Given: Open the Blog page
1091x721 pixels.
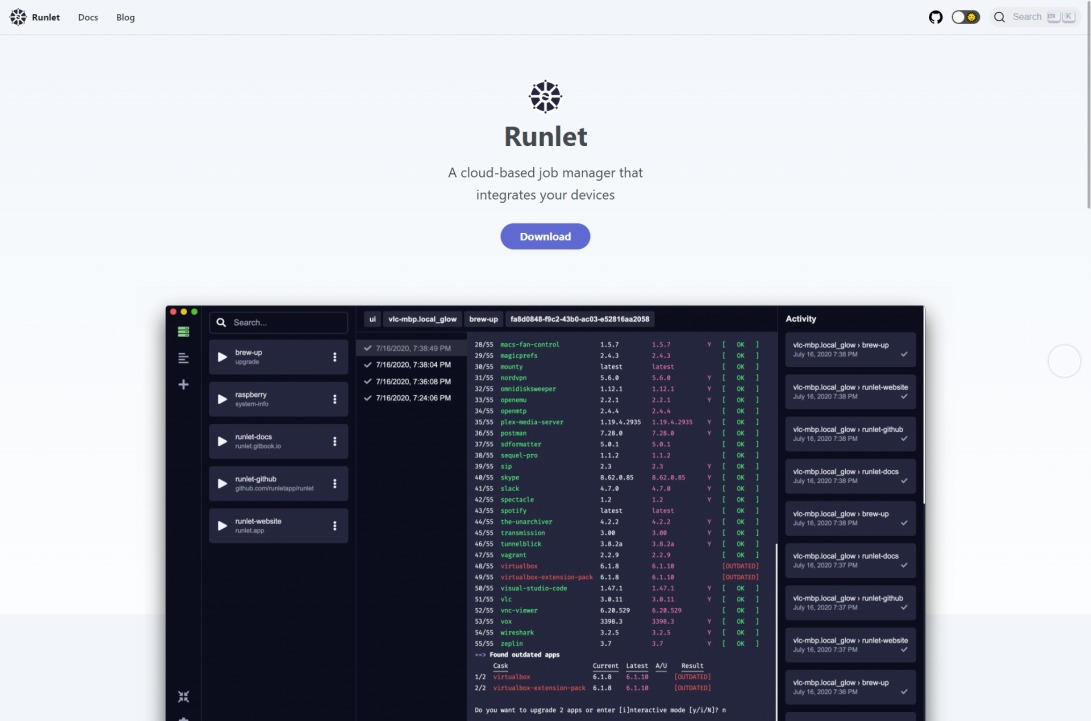Looking at the screenshot, I should pyautogui.click(x=125, y=17).
